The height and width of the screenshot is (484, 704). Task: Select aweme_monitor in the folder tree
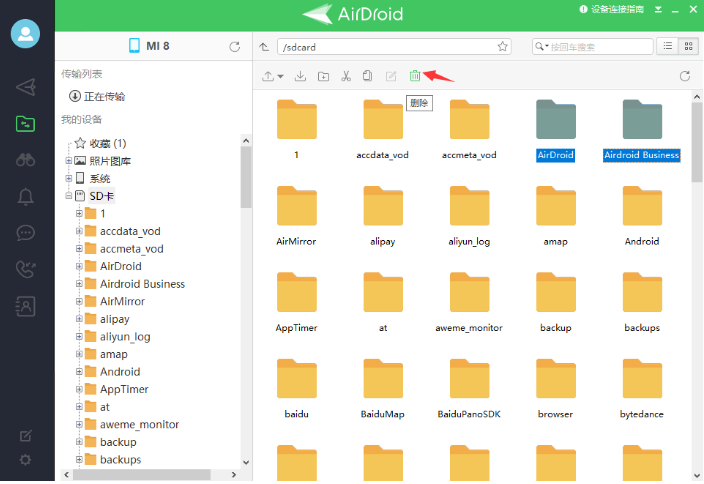pos(139,424)
